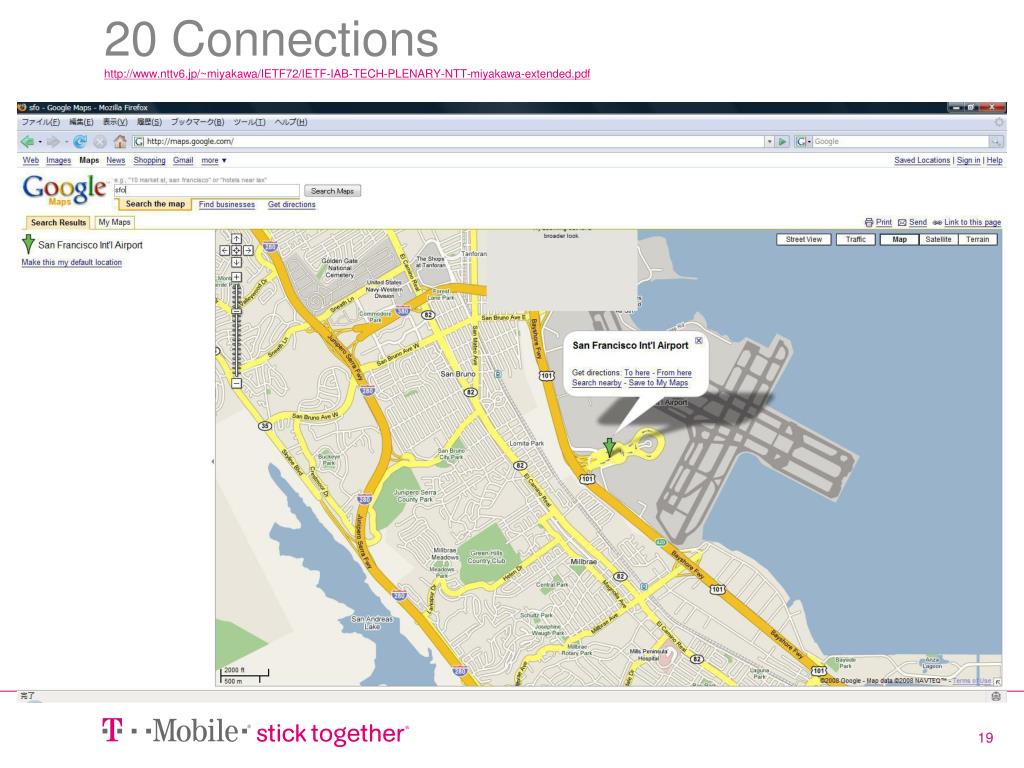Image resolution: width=1024 pixels, height=768 pixels.
Task: Open the 編集(E) menu
Action: point(81,122)
